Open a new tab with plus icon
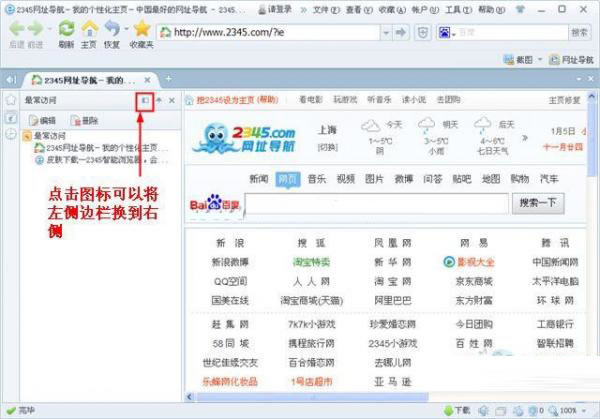Image resolution: width=600 pixels, height=419 pixels. (168, 79)
